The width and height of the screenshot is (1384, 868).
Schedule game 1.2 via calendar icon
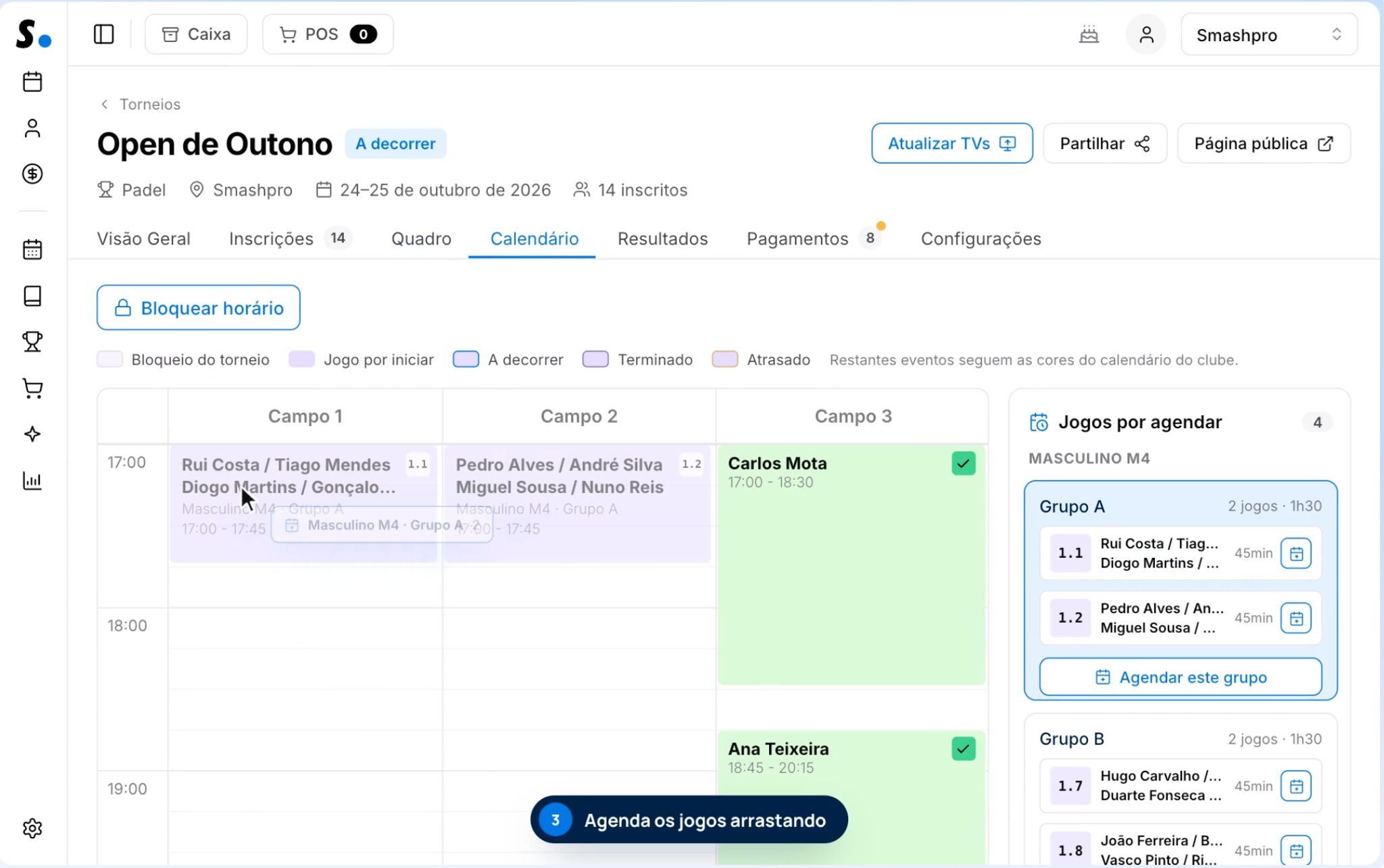[x=1296, y=618]
